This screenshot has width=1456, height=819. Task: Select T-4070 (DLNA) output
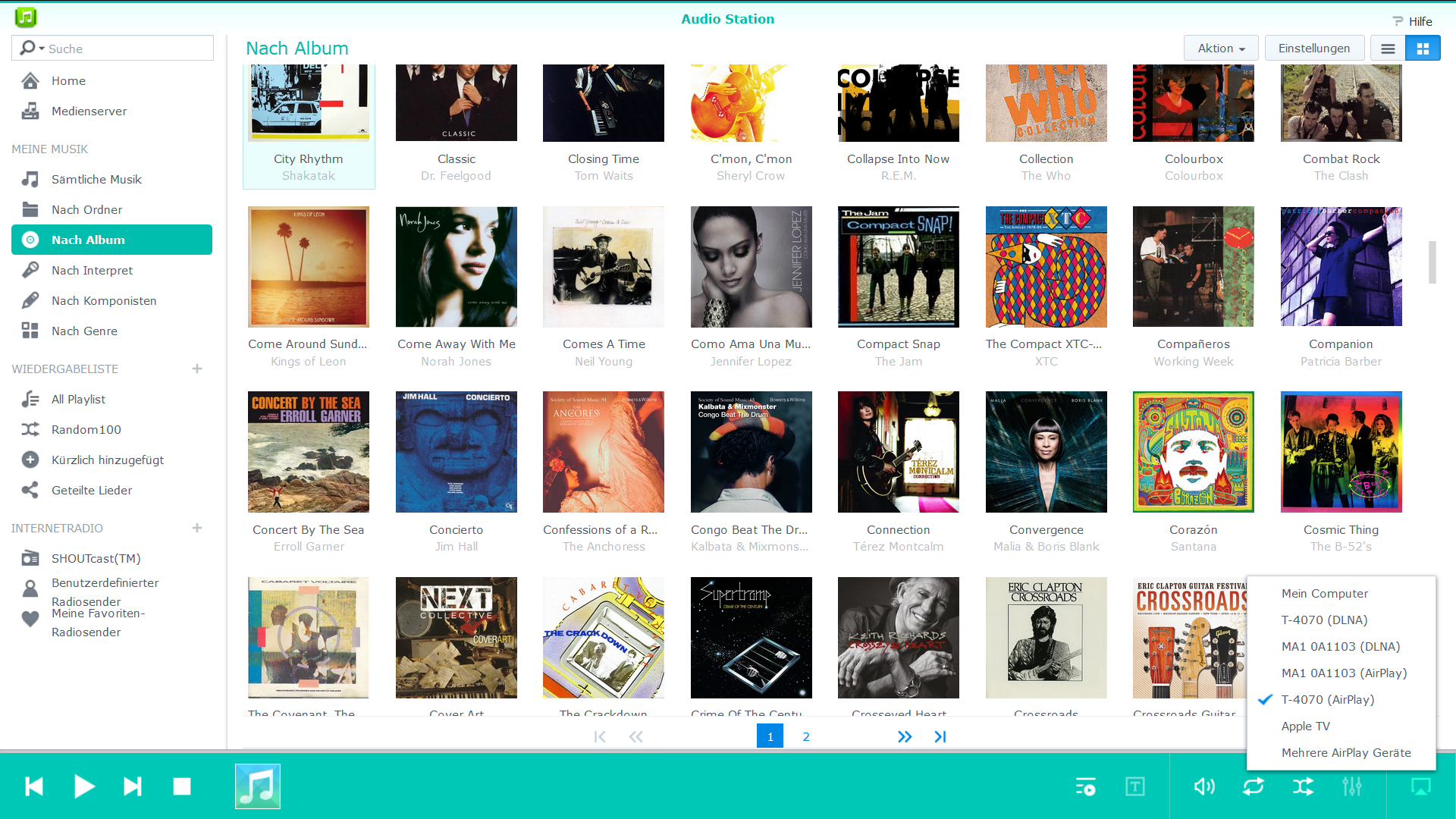click(1341, 620)
